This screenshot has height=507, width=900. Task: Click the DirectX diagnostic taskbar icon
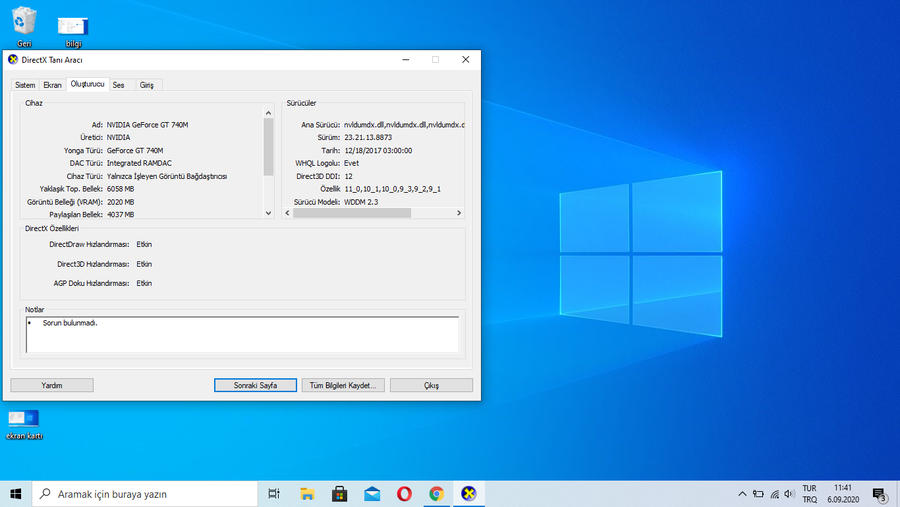pos(469,494)
